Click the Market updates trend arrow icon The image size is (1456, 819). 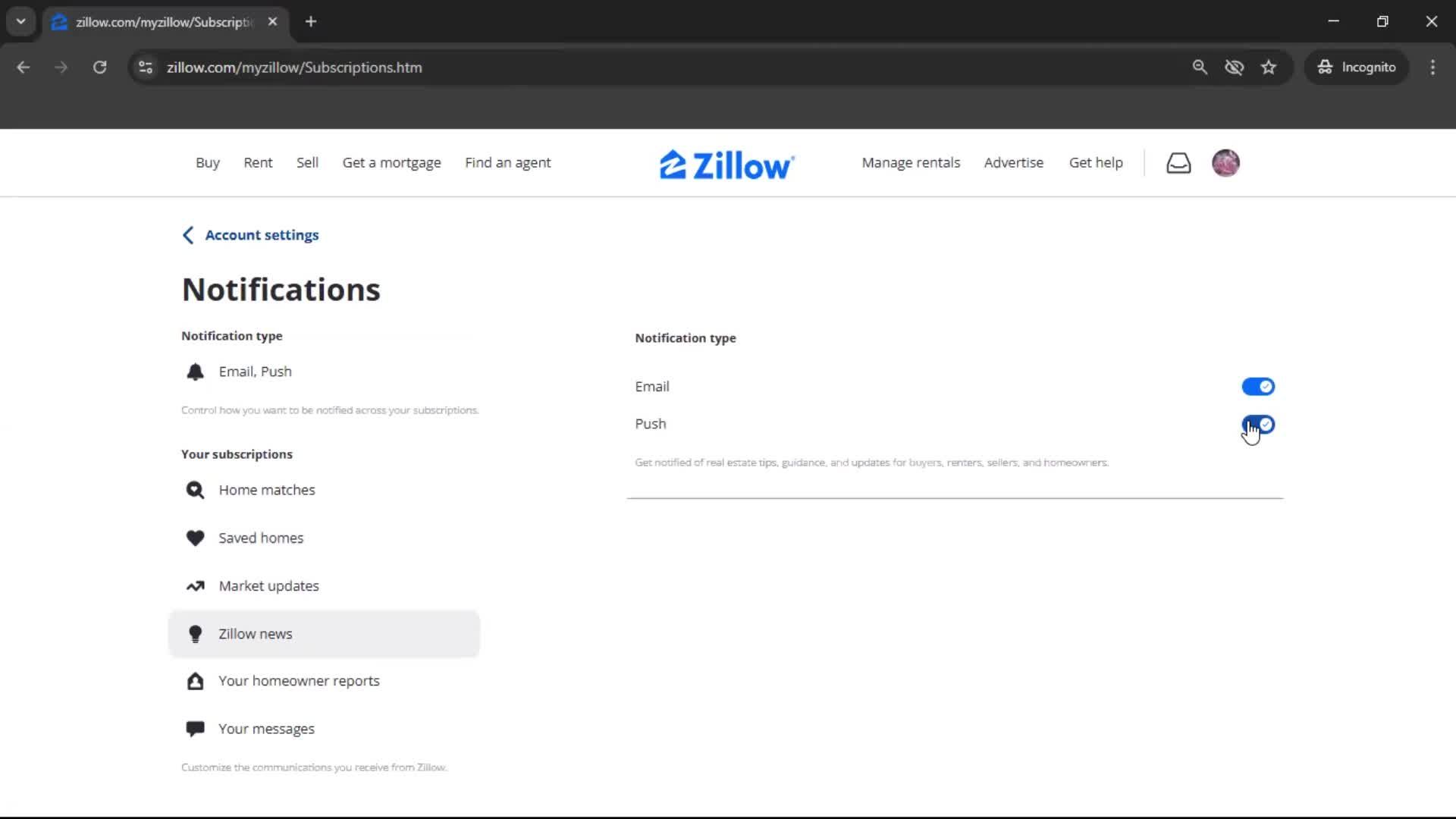click(x=195, y=586)
